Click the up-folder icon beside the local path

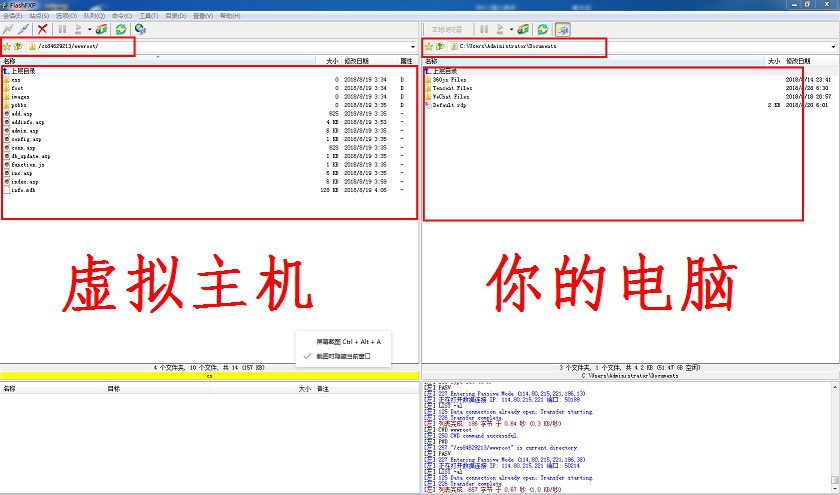(x=440, y=46)
